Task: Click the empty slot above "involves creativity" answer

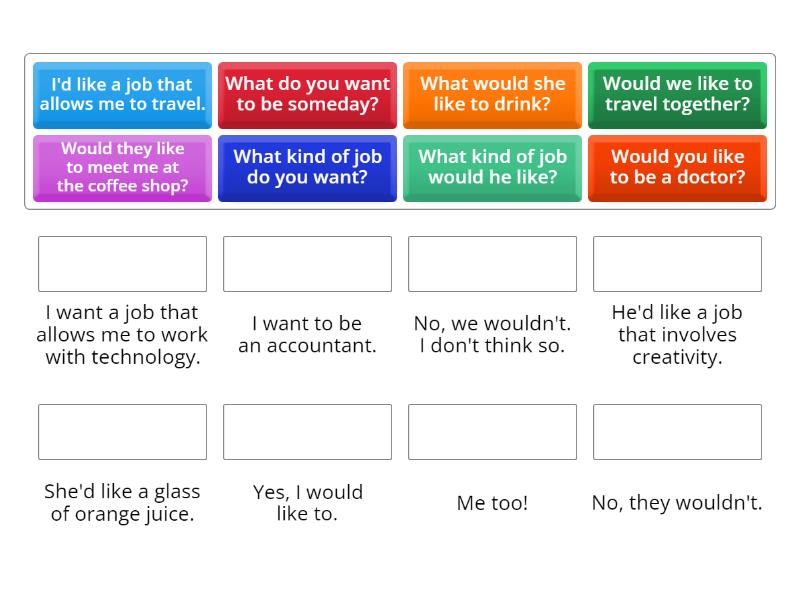Action: tap(677, 264)
